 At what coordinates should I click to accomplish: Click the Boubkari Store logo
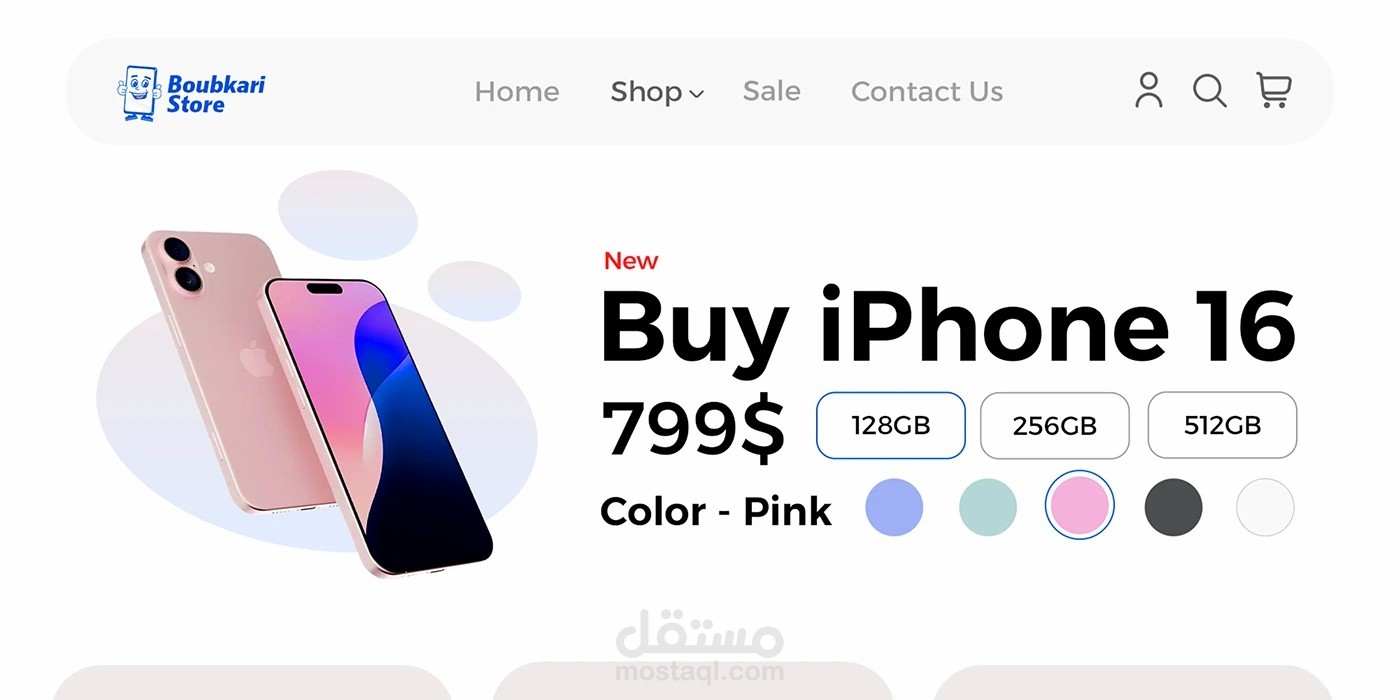[191, 93]
